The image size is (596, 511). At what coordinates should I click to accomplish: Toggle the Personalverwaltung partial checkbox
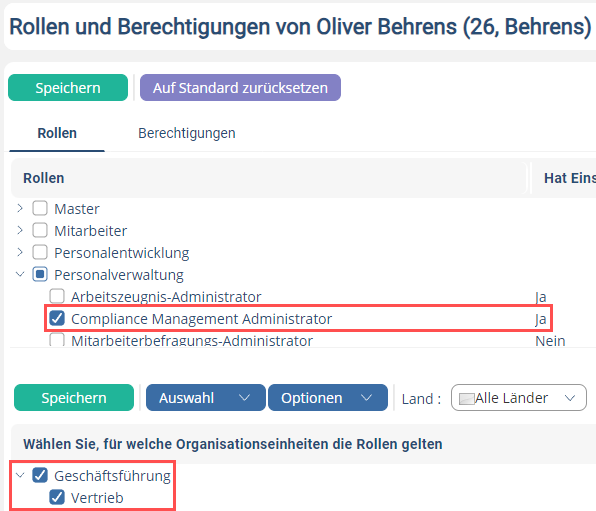[x=40, y=274]
